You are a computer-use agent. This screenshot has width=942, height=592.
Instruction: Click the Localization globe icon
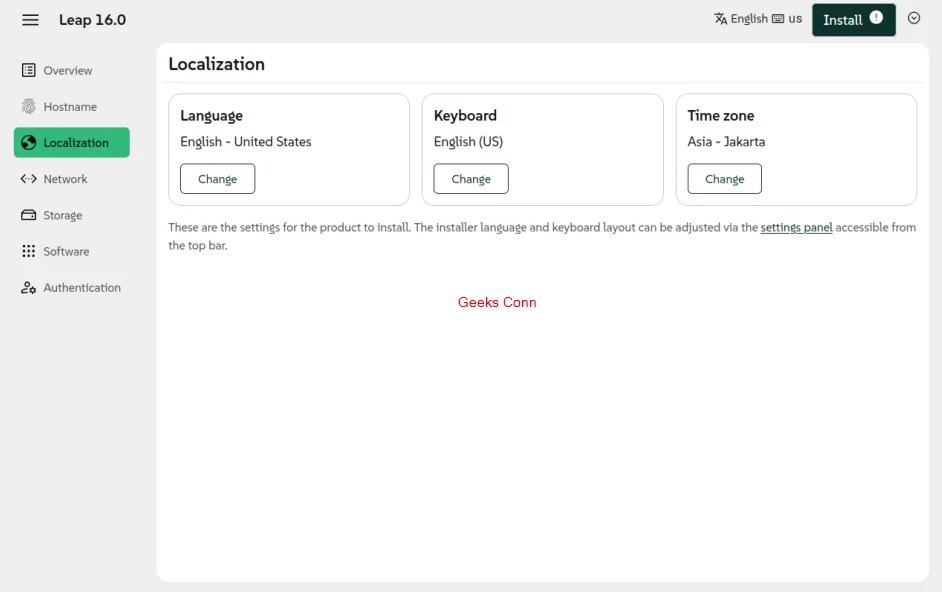[28, 142]
